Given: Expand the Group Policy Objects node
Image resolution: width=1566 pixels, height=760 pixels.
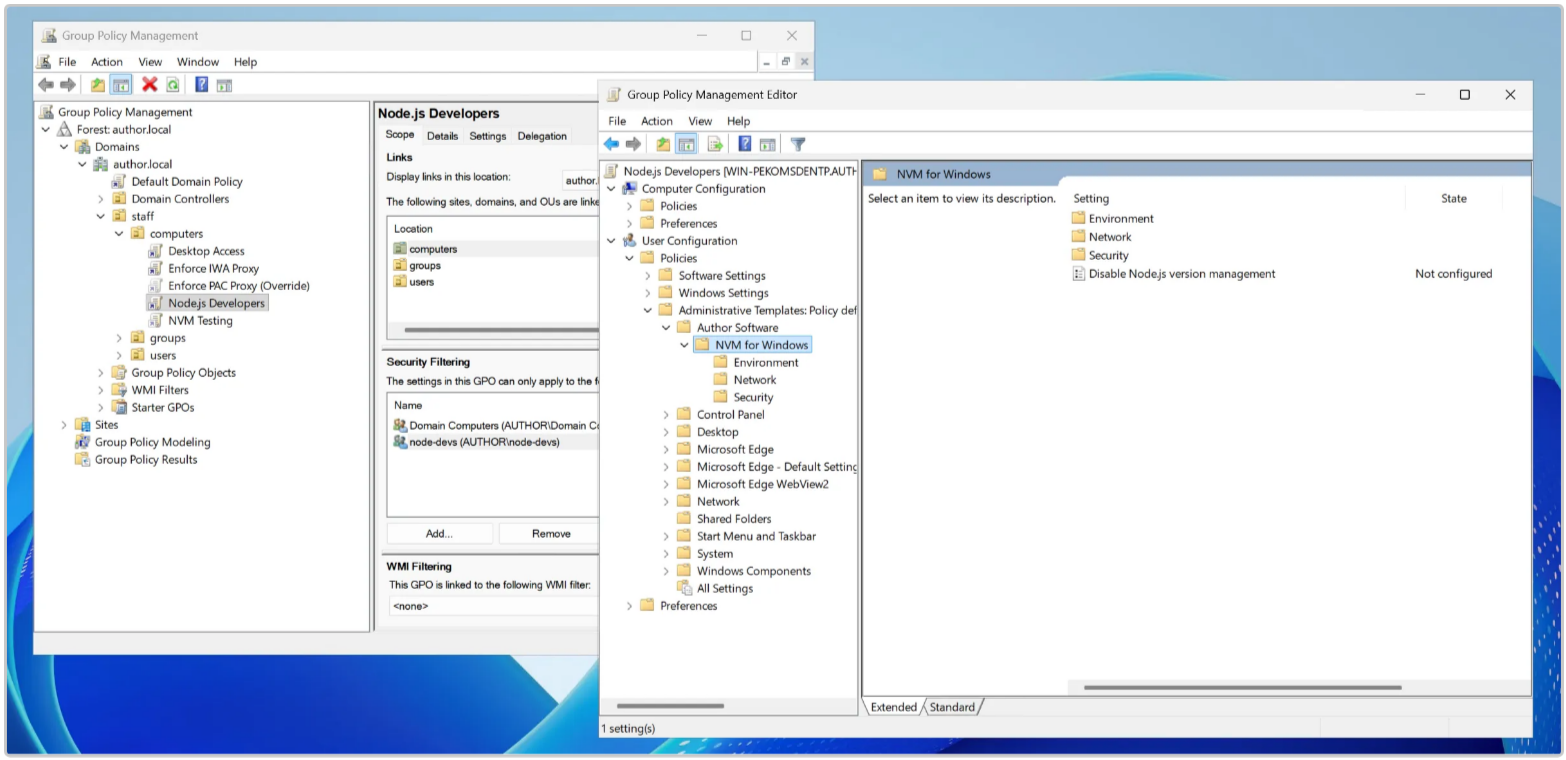Looking at the screenshot, I should click(x=101, y=373).
